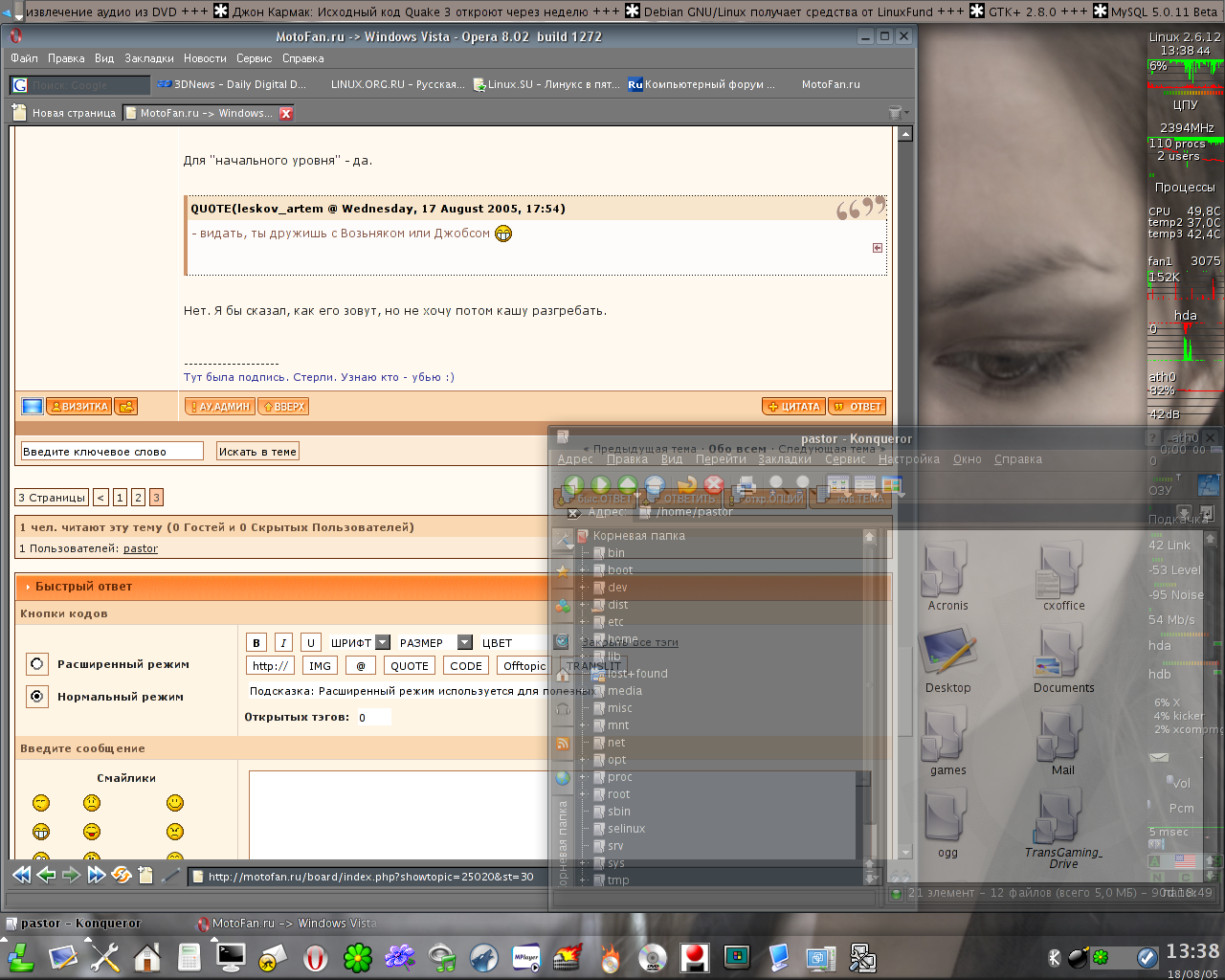Click Opera's fast-forward double-arrow icon
Screen dimensions: 1225x980
tap(96, 875)
